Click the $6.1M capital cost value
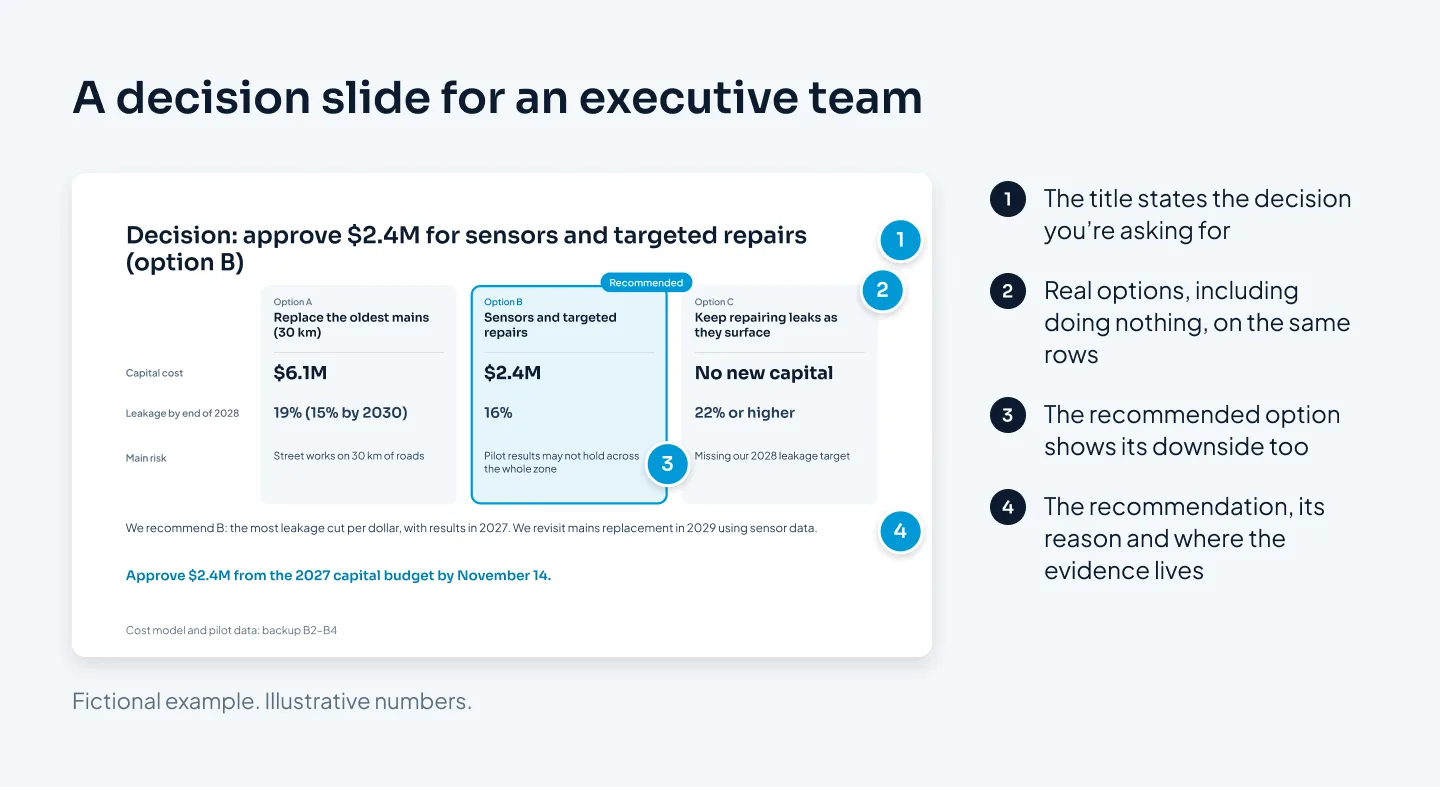 [300, 373]
